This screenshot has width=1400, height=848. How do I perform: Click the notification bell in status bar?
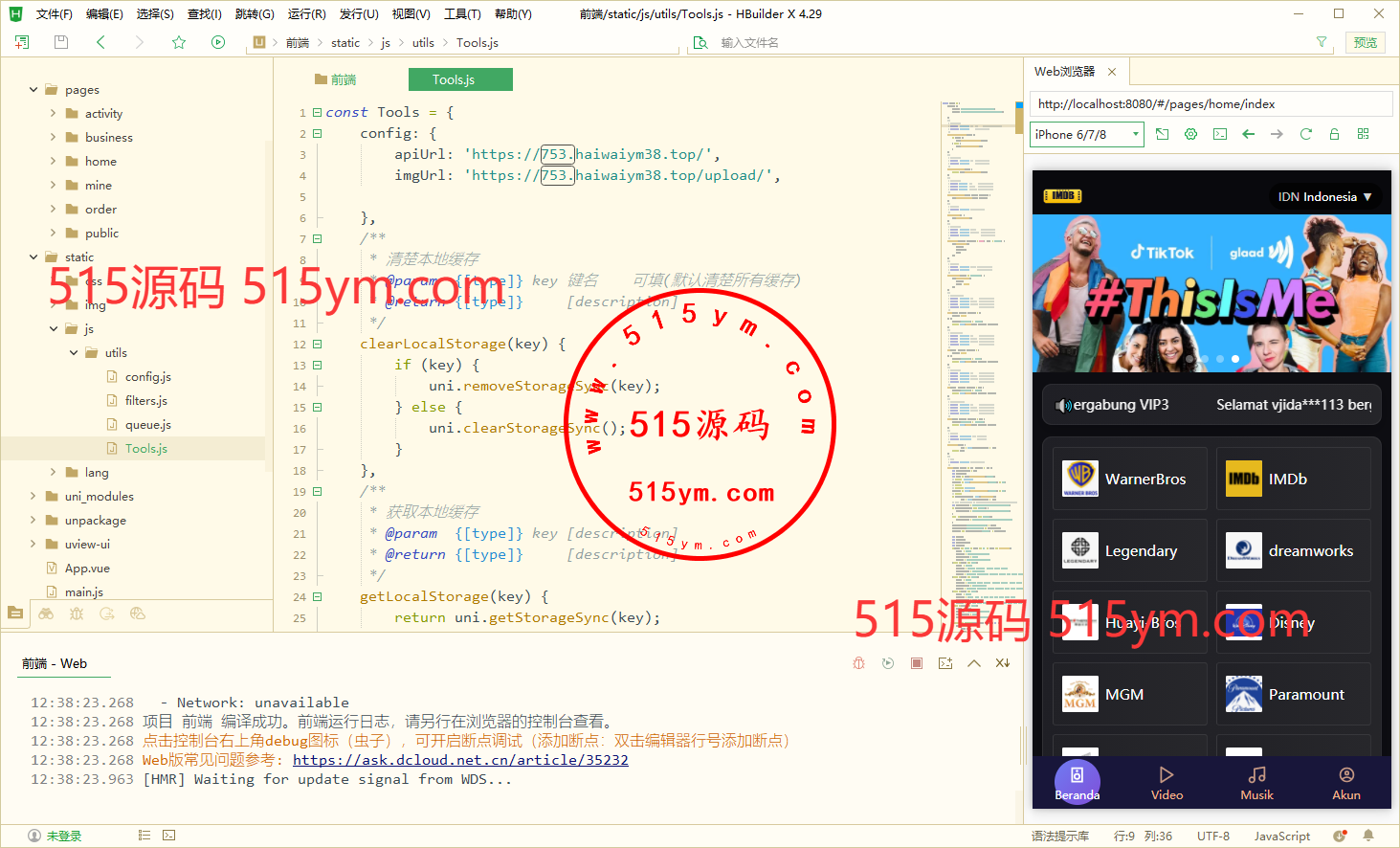[x=1368, y=836]
